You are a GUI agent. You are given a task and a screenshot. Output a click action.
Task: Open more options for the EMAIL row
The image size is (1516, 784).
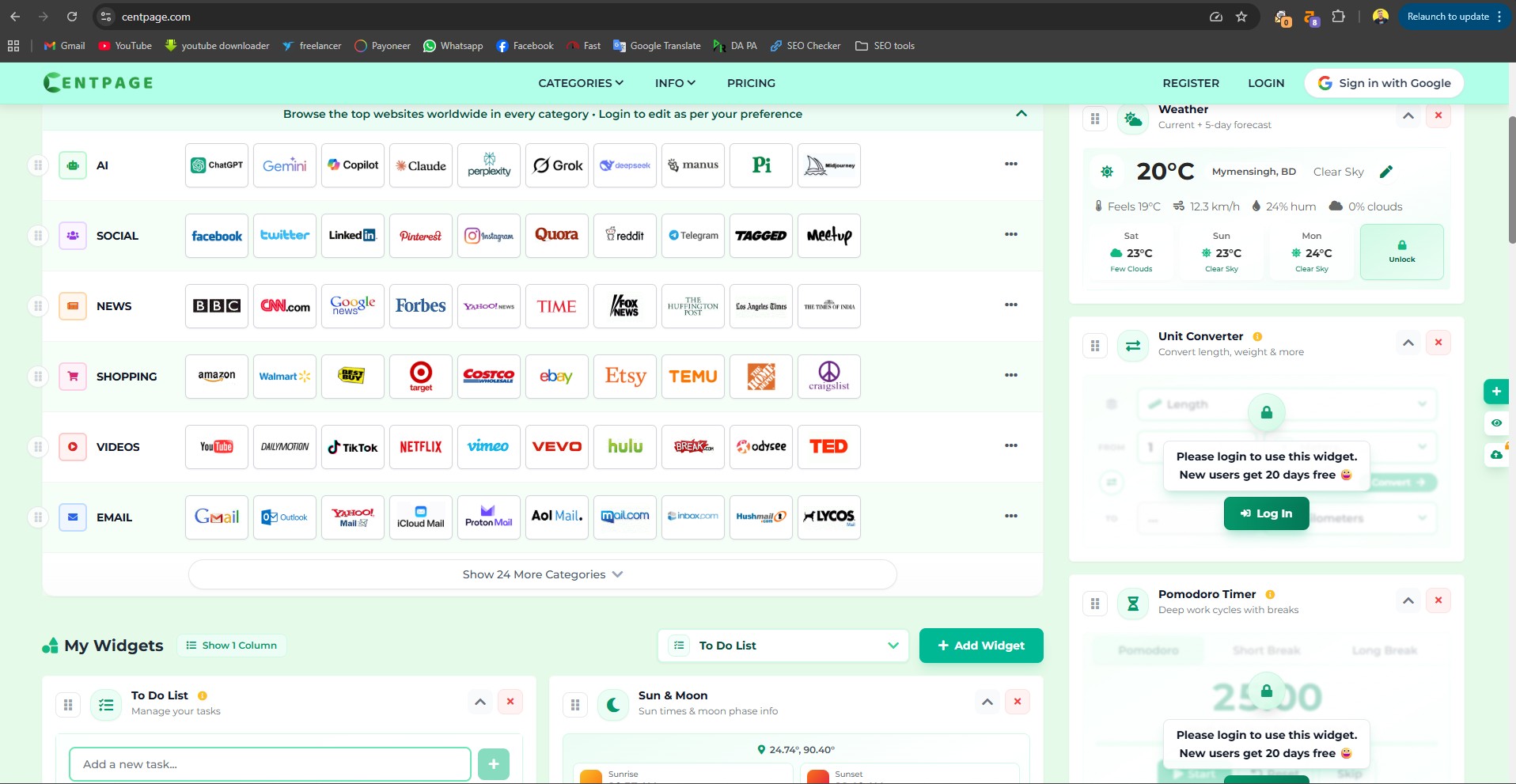[x=1011, y=516]
